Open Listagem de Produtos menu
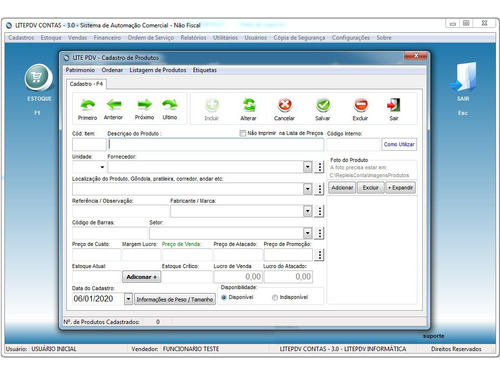Image resolution: width=500 pixels, height=375 pixels. [x=158, y=70]
